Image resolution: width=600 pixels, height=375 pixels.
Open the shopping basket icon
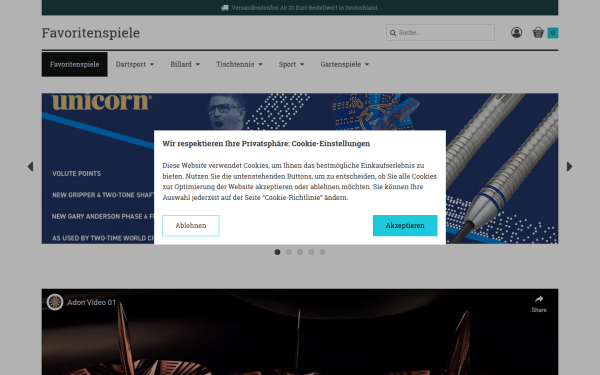point(538,33)
